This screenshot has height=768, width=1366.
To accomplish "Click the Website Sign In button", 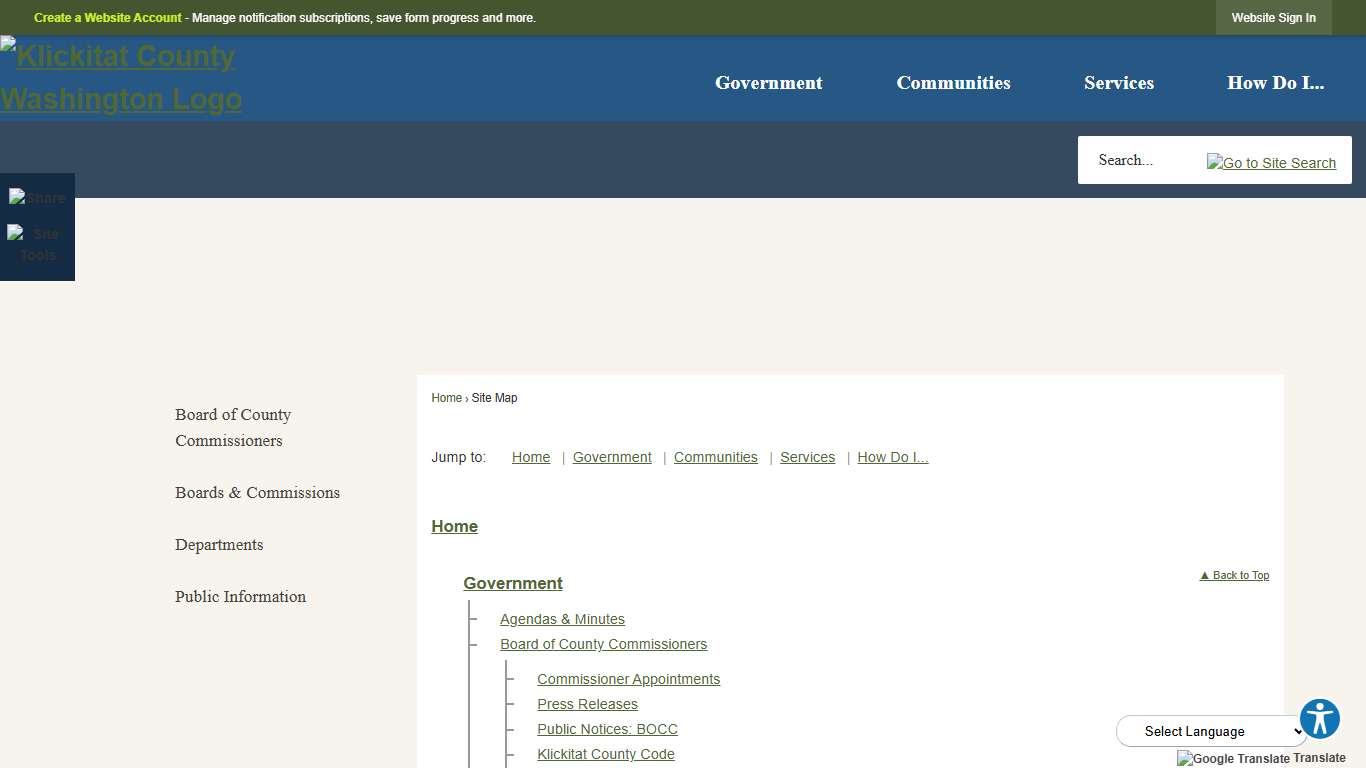I will (x=1273, y=18).
